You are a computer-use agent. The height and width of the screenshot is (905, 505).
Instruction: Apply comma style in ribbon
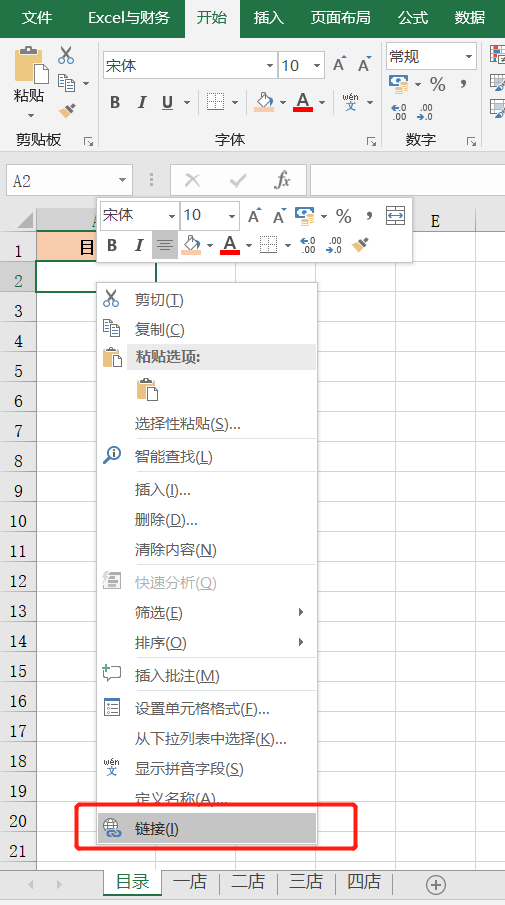(x=463, y=84)
